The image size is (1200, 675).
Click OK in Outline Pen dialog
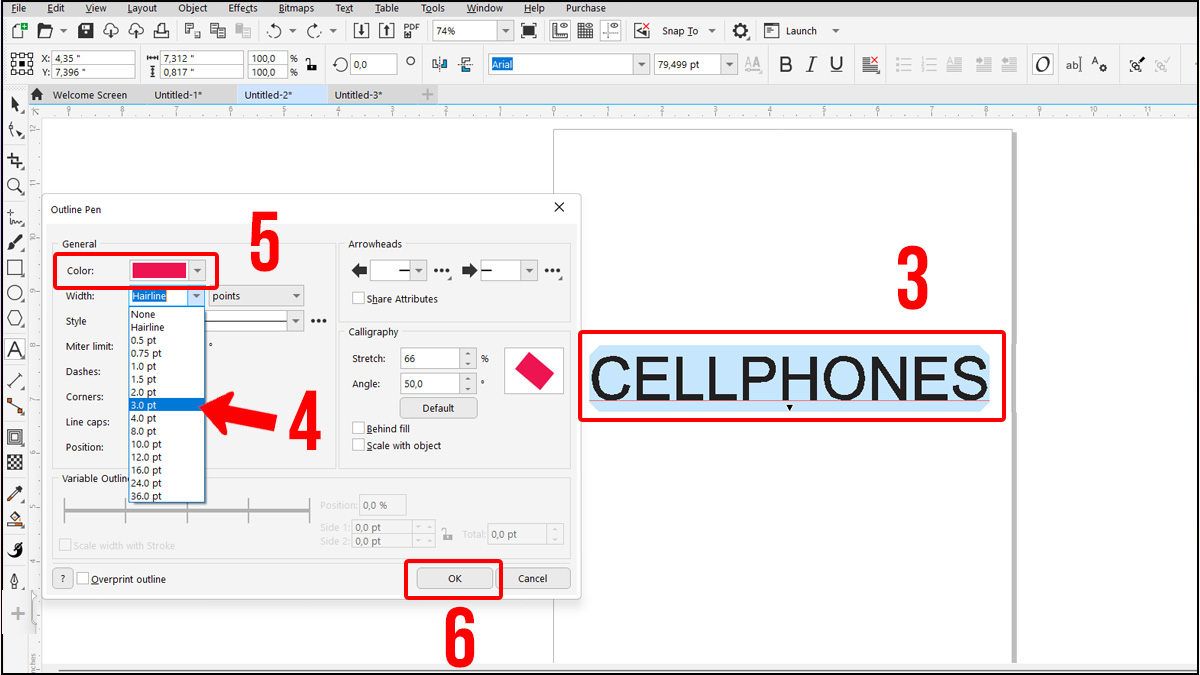454,578
